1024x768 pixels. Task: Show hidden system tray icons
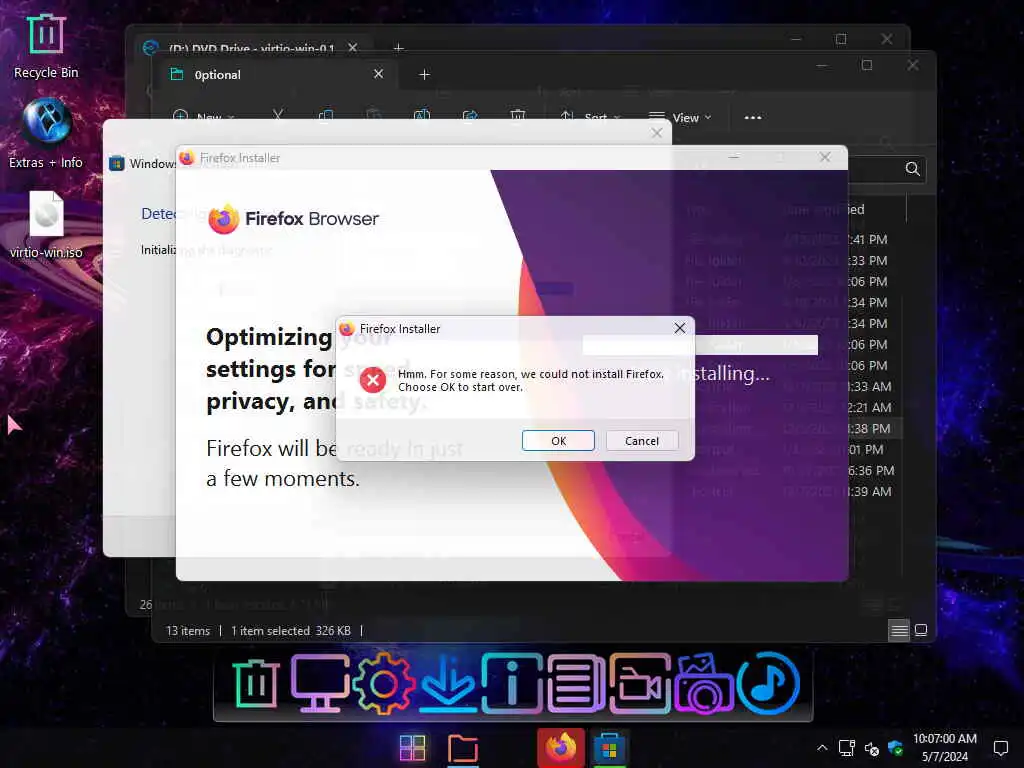(x=822, y=748)
